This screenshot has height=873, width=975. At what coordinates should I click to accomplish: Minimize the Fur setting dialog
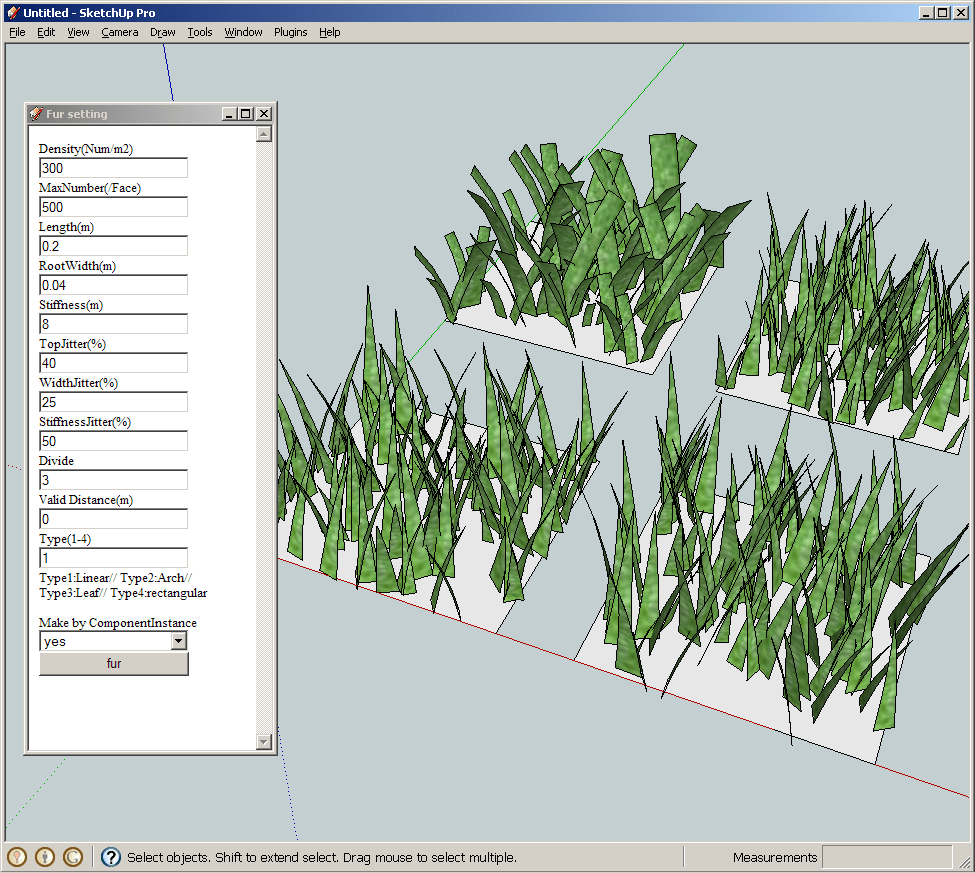point(229,114)
